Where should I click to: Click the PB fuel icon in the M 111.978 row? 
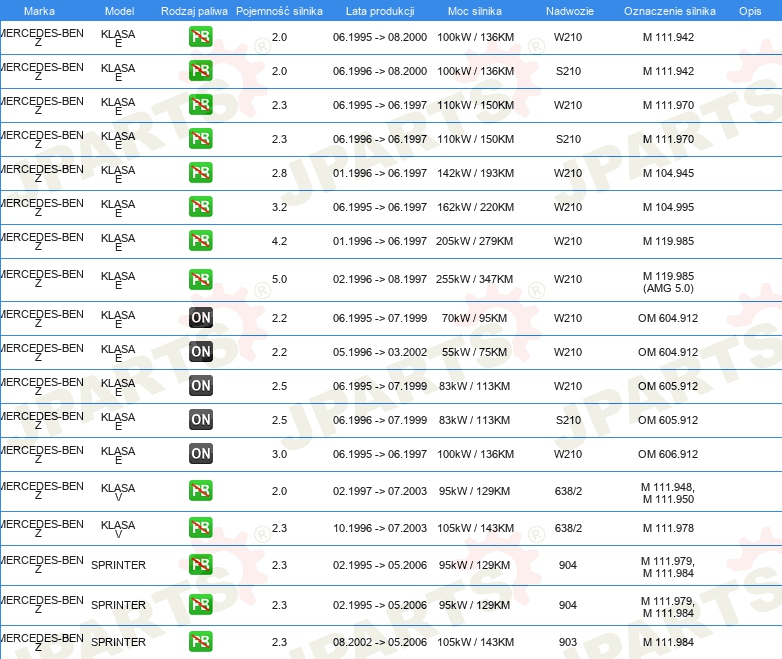(201, 528)
